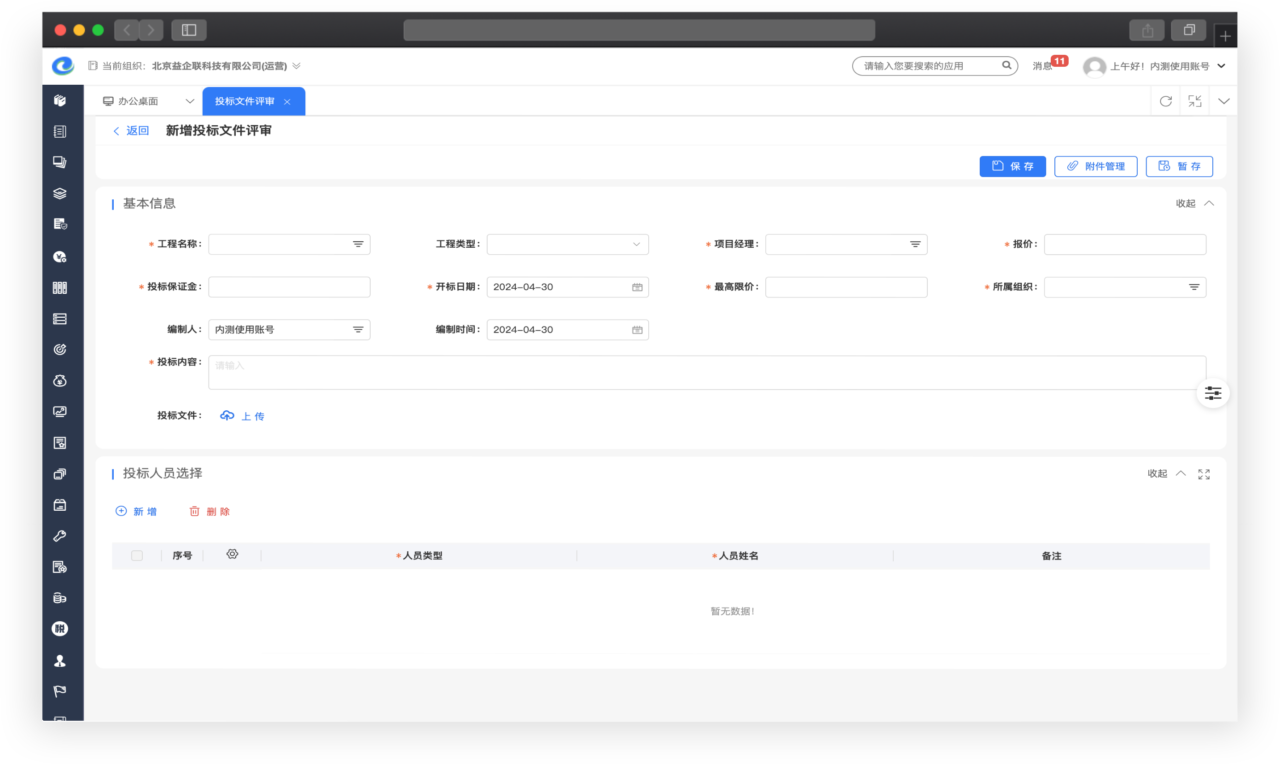Expand the current organization switcher
This screenshot has width=1280, height=764.
[x=297, y=66]
